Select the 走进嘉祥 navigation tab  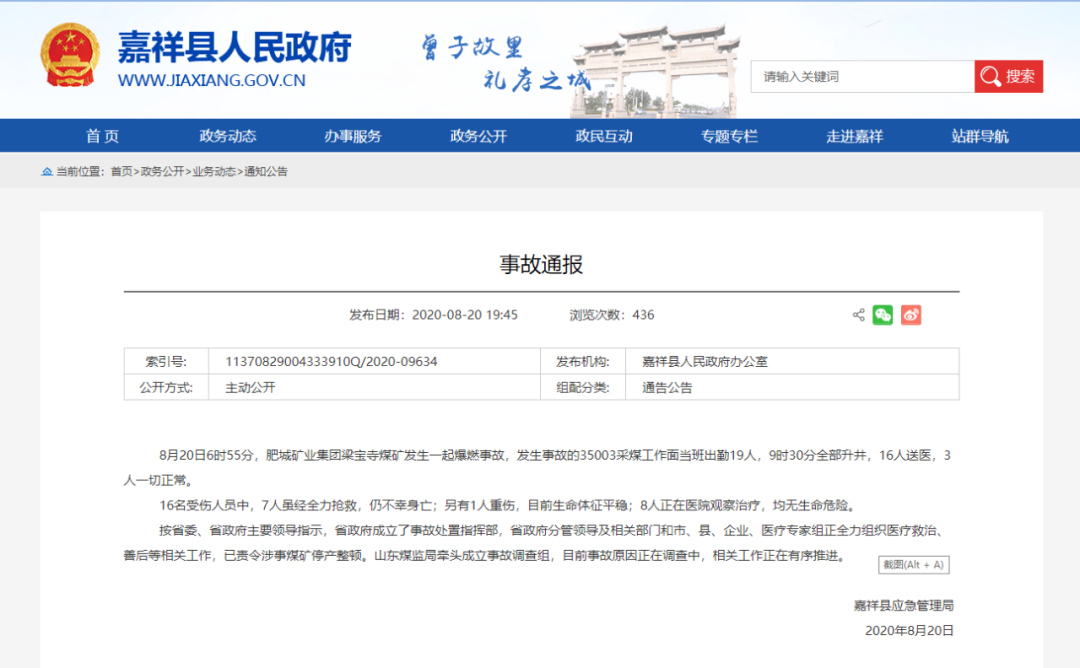coord(854,135)
